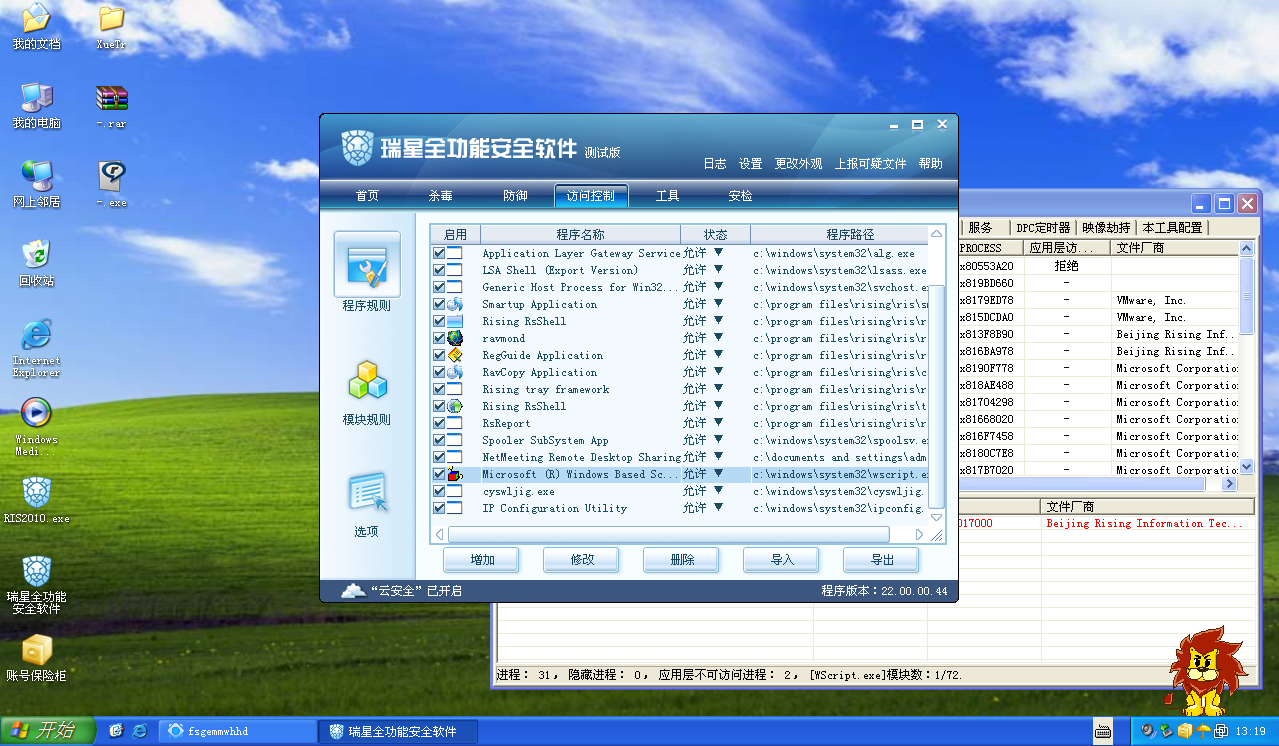Switch to 工具 tab

[x=667, y=196]
